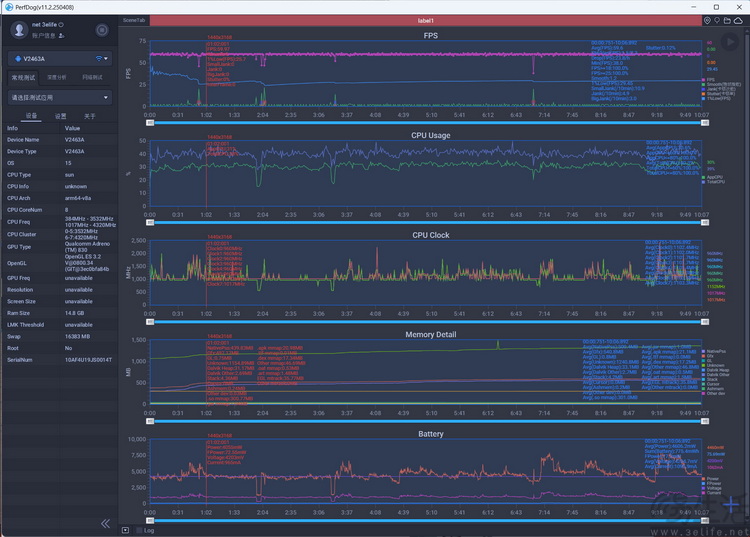
Task: Toggle the TotalCPU legend series
Action: pos(713,182)
